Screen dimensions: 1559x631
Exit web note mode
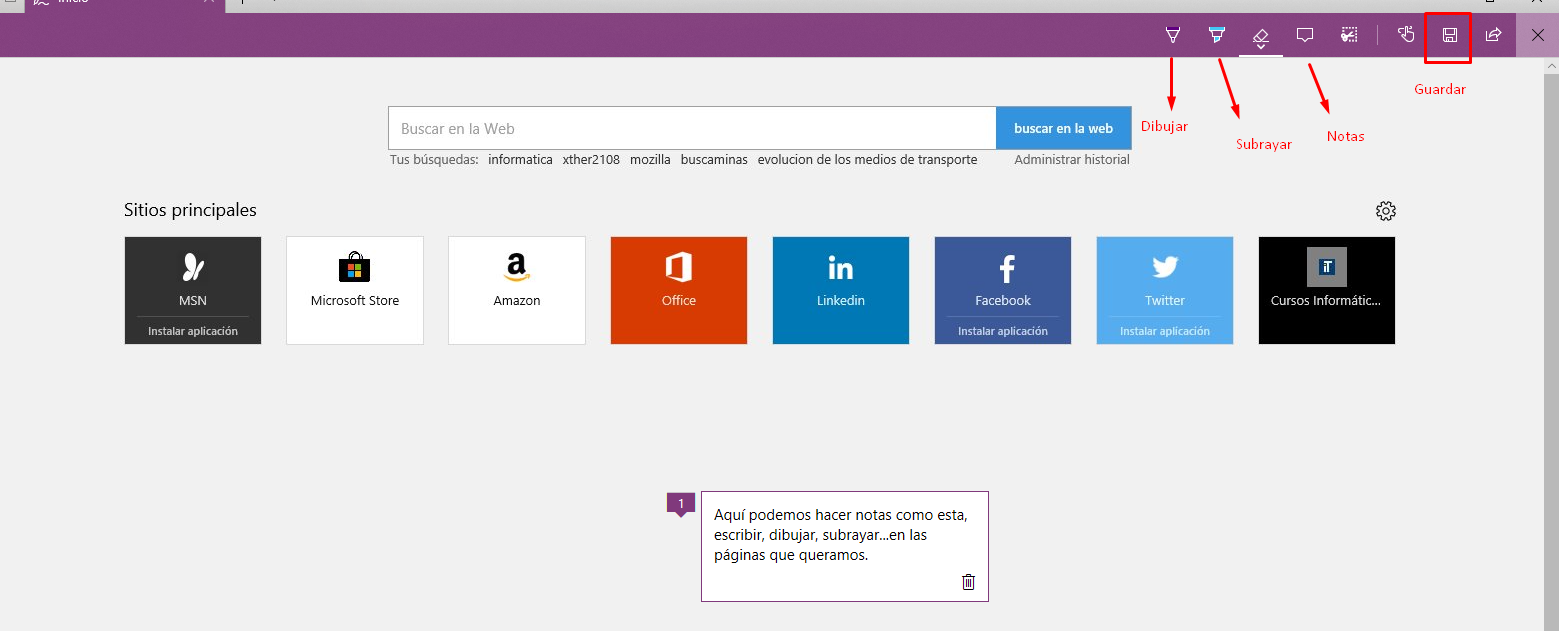click(x=1538, y=35)
